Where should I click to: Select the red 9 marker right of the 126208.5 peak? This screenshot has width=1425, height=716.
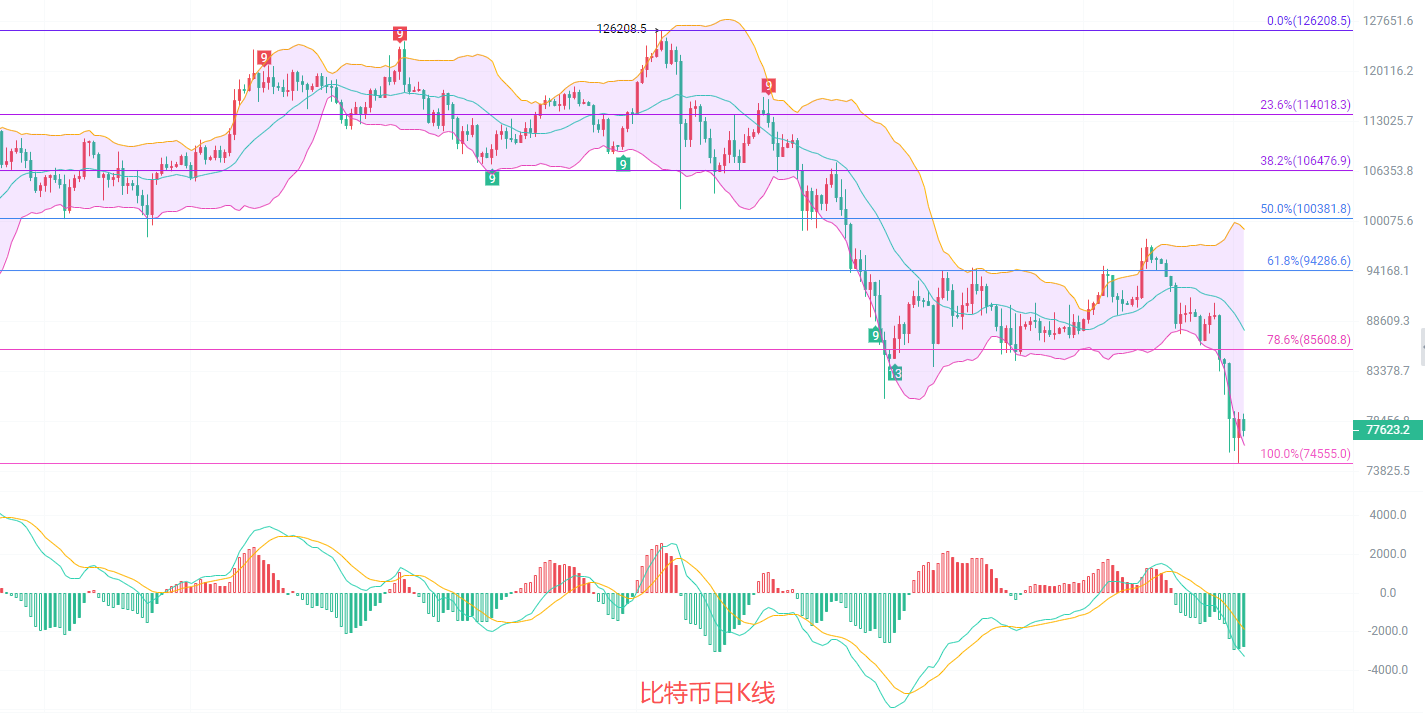click(768, 85)
